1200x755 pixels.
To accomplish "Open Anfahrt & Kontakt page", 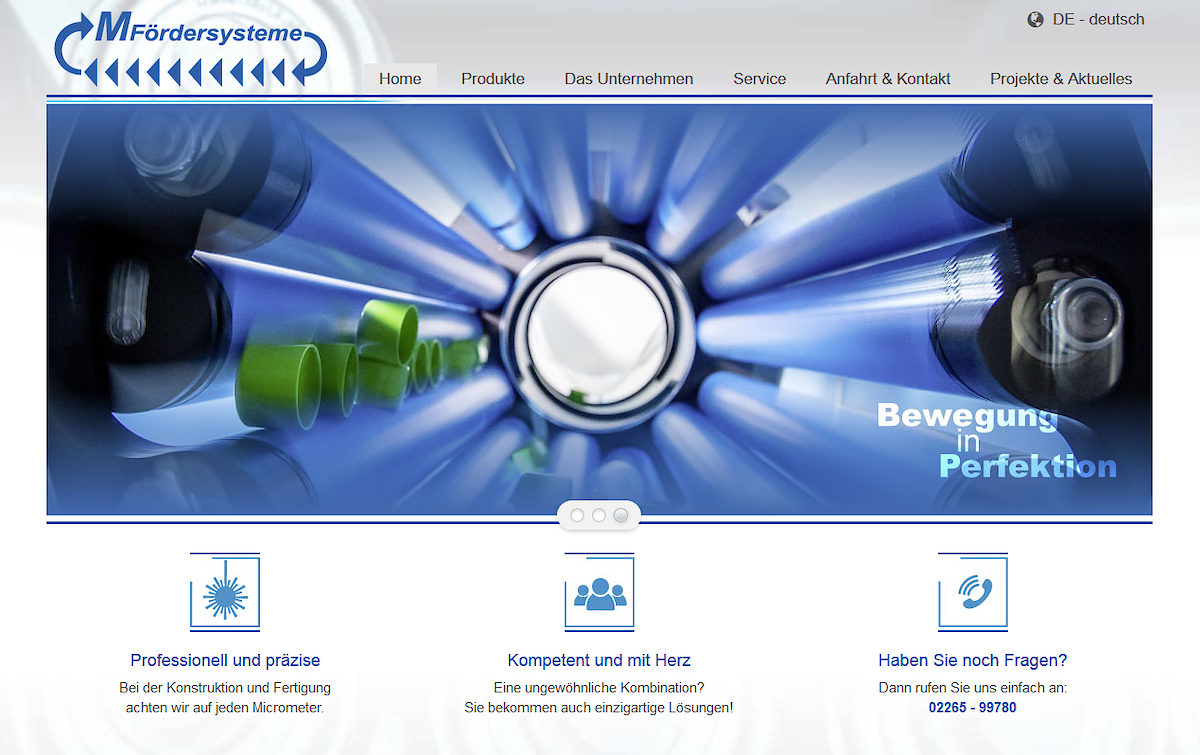I will pos(888,79).
